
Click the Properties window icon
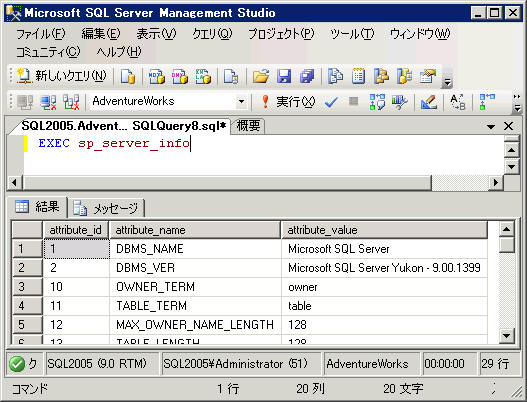(428, 76)
